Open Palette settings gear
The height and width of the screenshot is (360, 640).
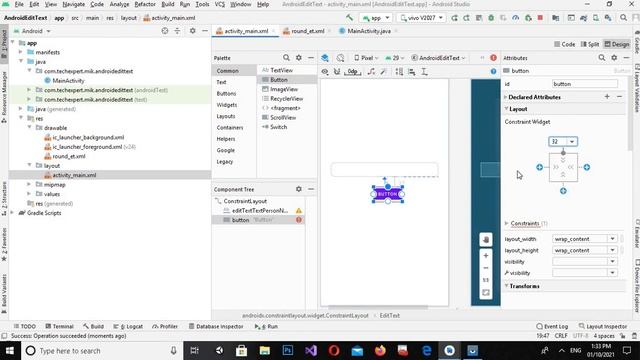coord(299,58)
